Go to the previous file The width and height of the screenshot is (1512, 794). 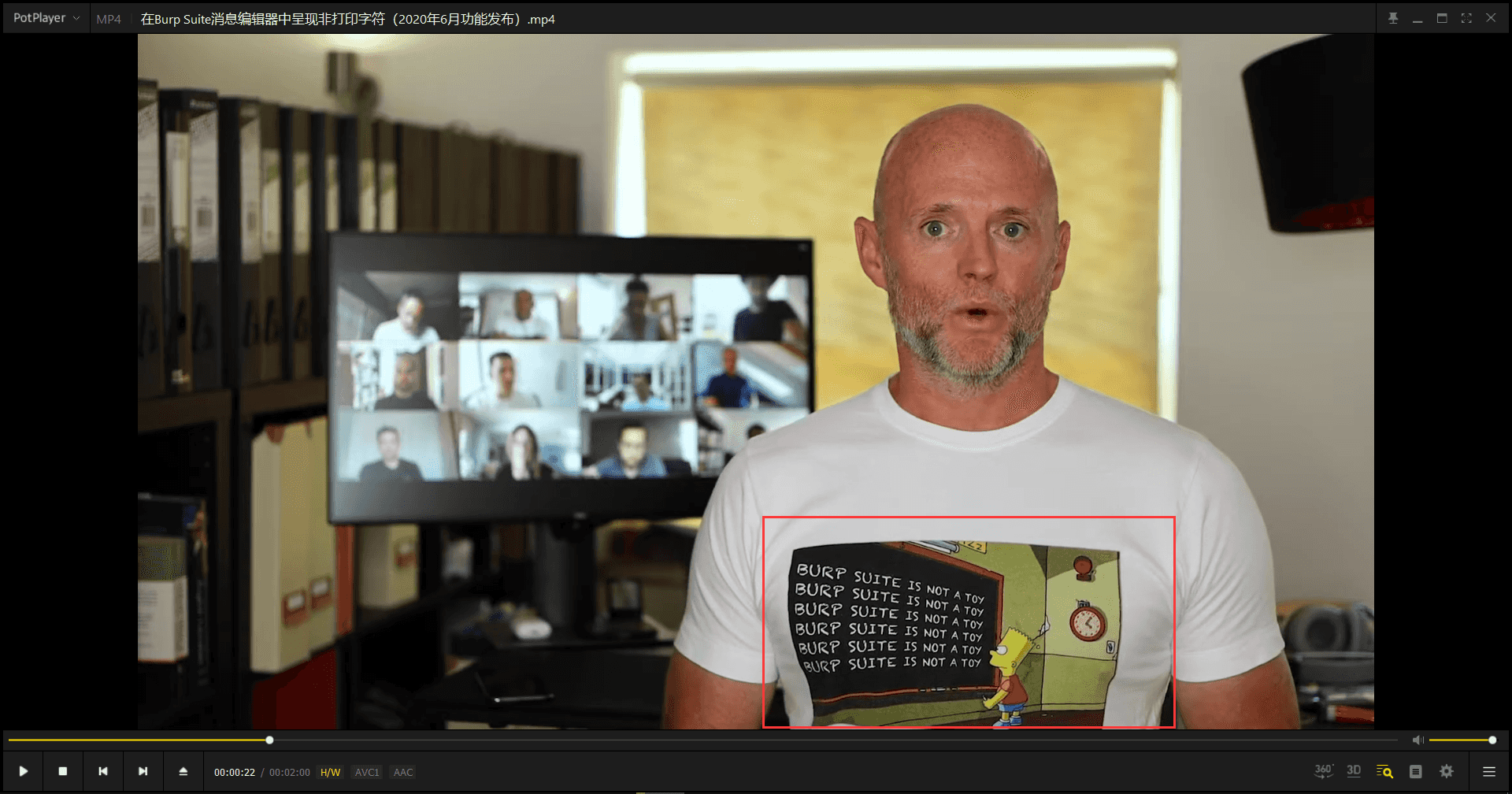coord(103,771)
